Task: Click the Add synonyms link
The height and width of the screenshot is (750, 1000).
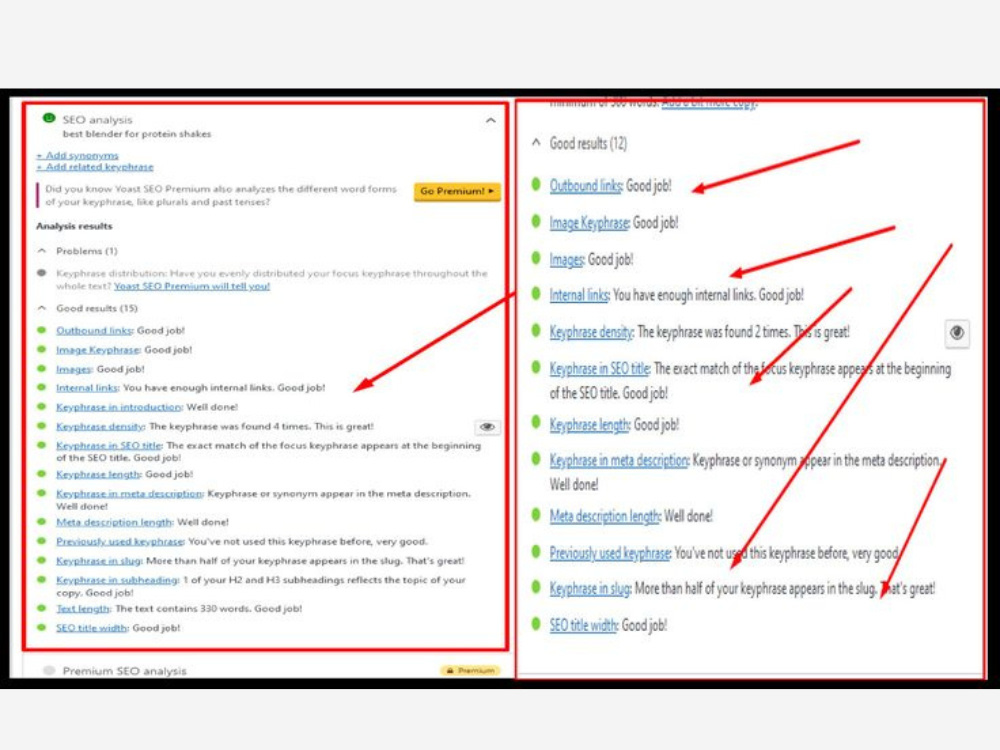Action: 78,155
